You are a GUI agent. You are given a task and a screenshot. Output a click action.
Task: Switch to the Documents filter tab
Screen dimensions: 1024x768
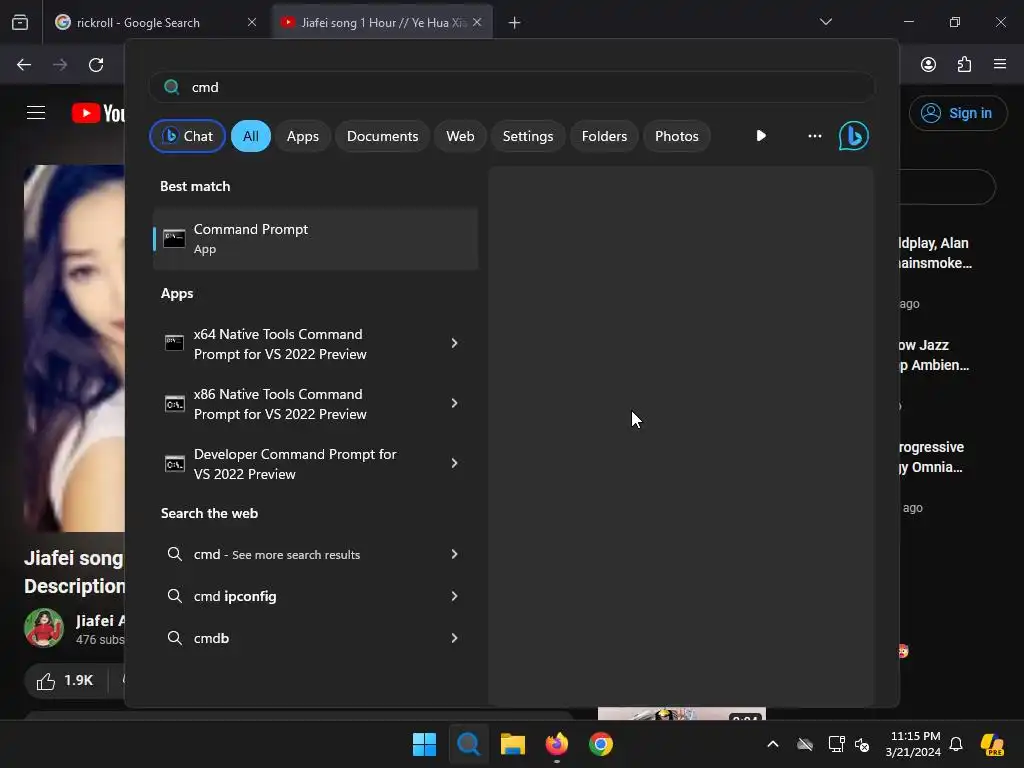(x=382, y=136)
